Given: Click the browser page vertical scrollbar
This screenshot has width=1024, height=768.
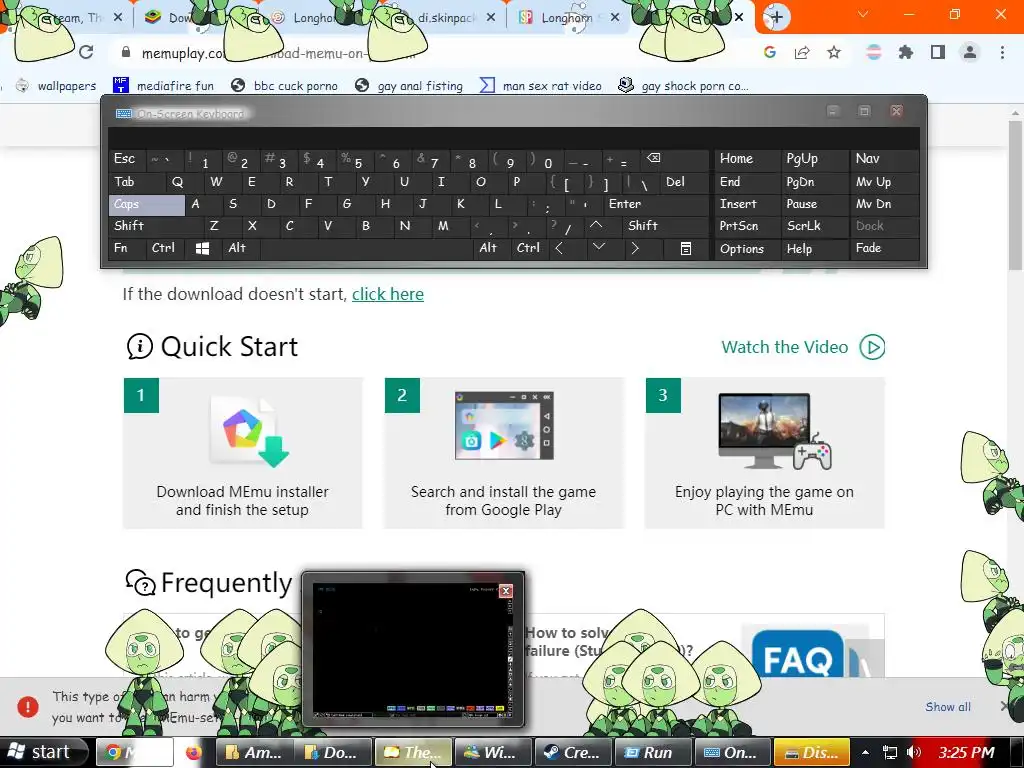Looking at the screenshot, I should pos(1015,196).
